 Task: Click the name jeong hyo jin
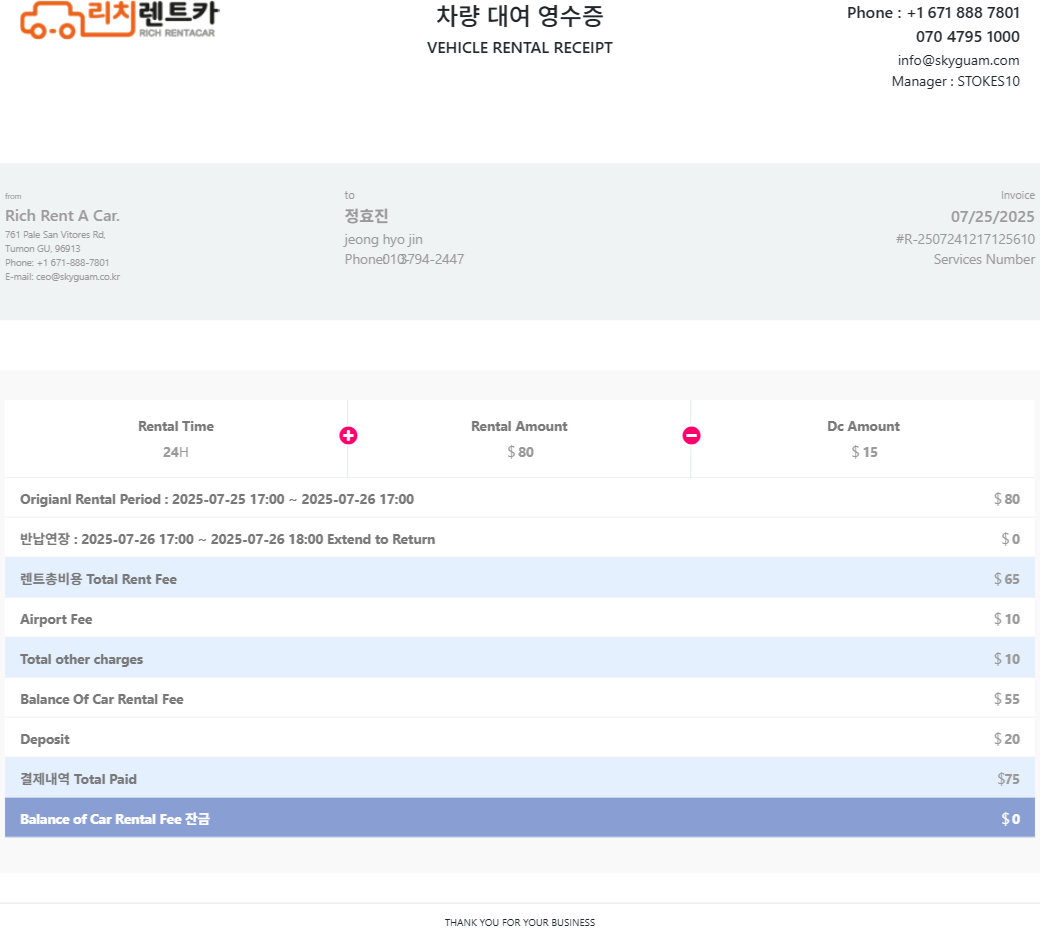[383, 239]
